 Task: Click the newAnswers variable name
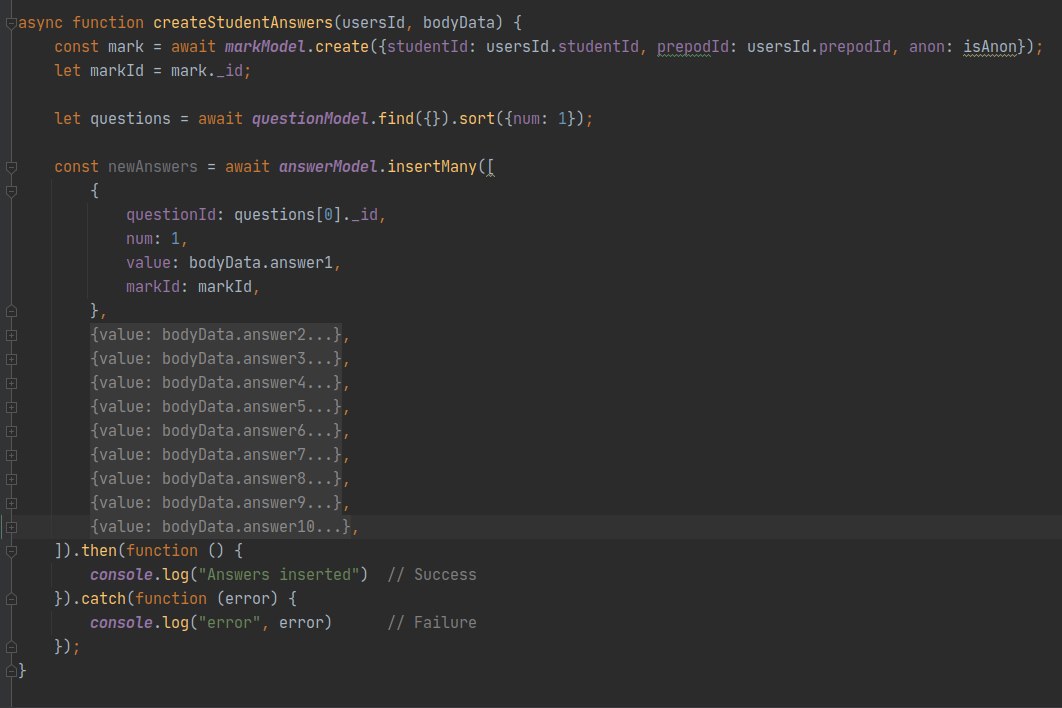pyautogui.click(x=153, y=167)
